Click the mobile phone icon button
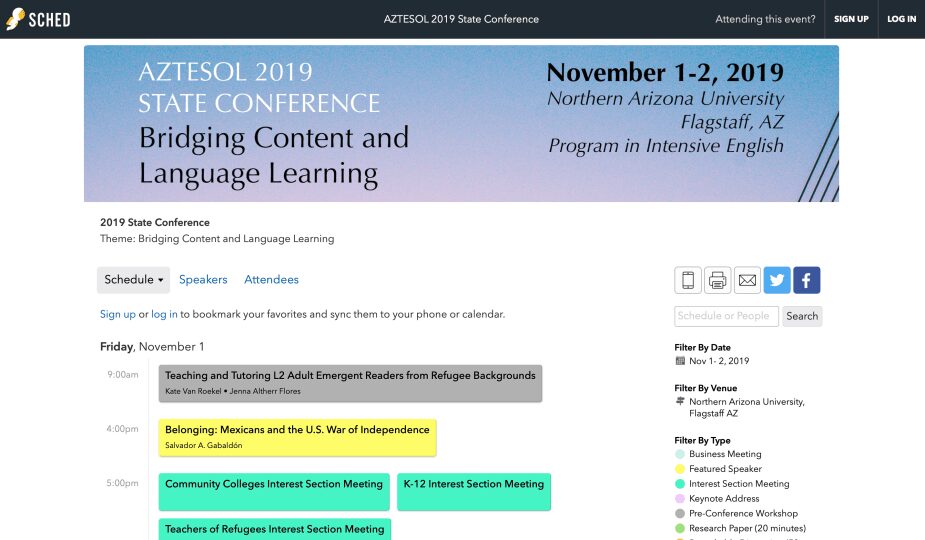The width and height of the screenshot is (925, 540). [688, 280]
